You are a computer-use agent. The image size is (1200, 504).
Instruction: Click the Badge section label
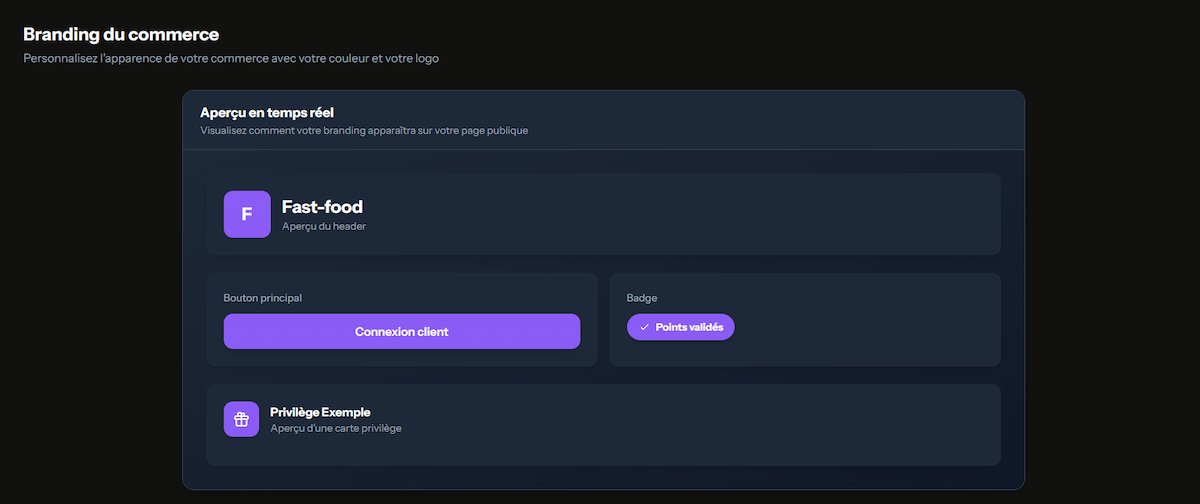tap(642, 298)
